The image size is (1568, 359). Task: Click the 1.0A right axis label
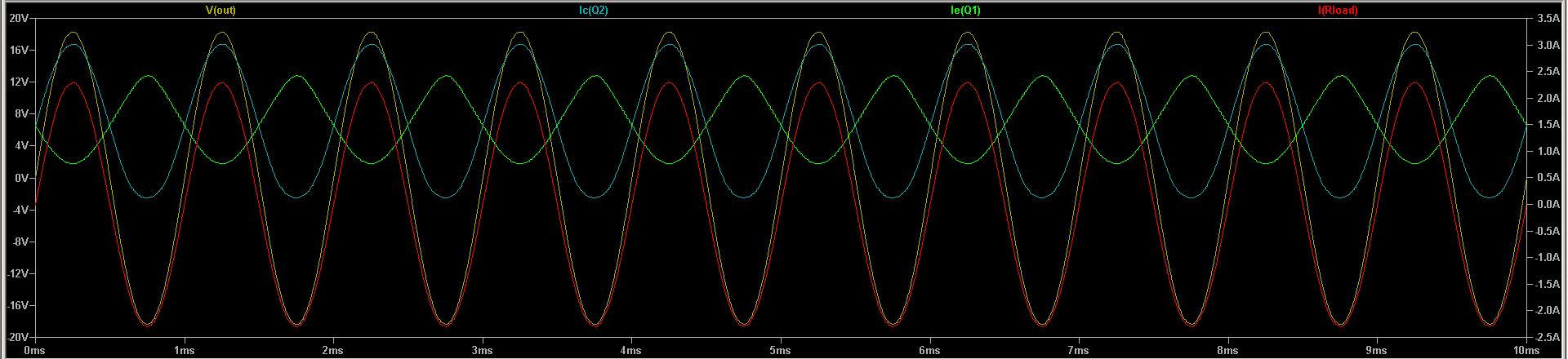[x=1548, y=151]
